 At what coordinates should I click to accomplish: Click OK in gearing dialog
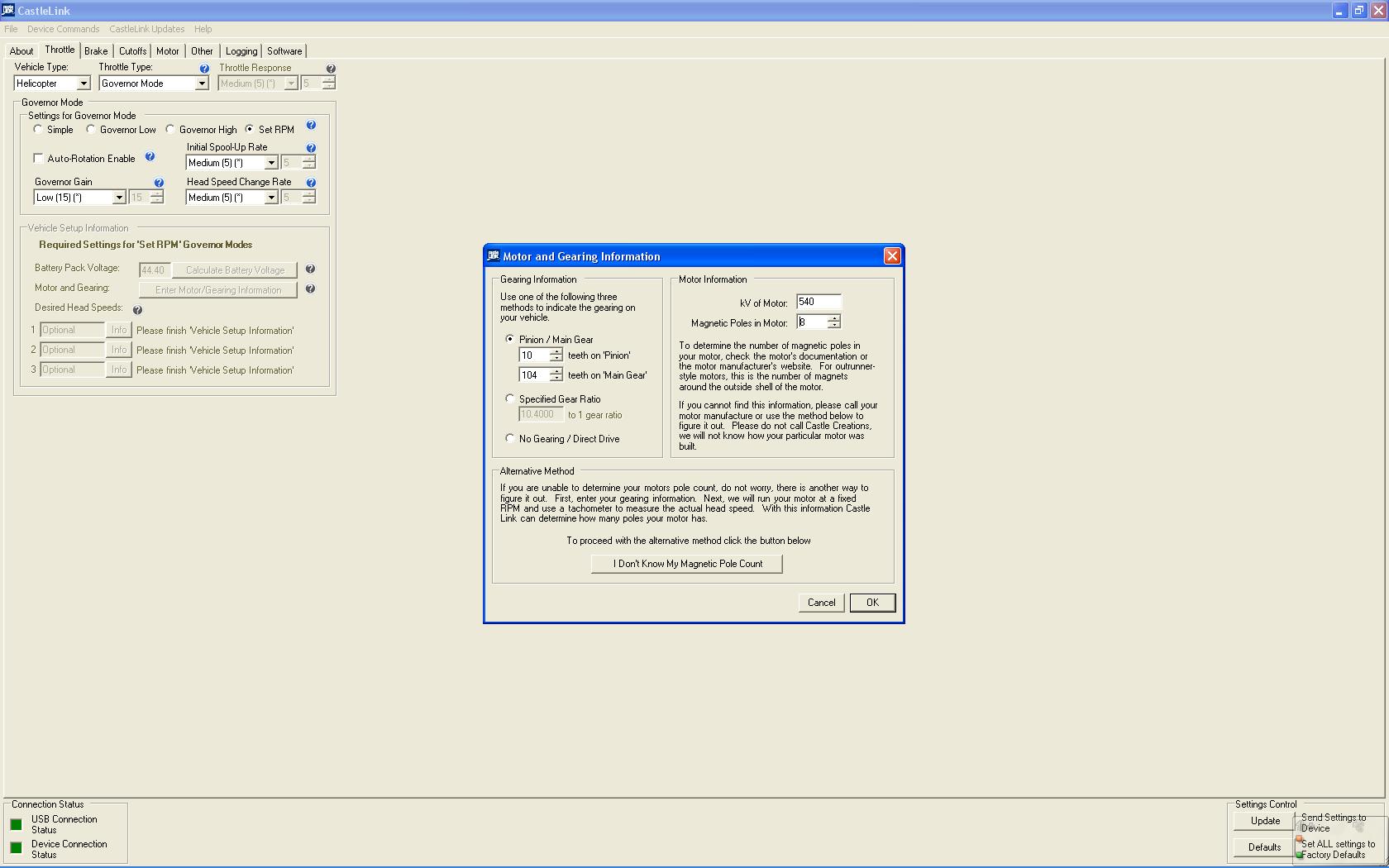872,603
